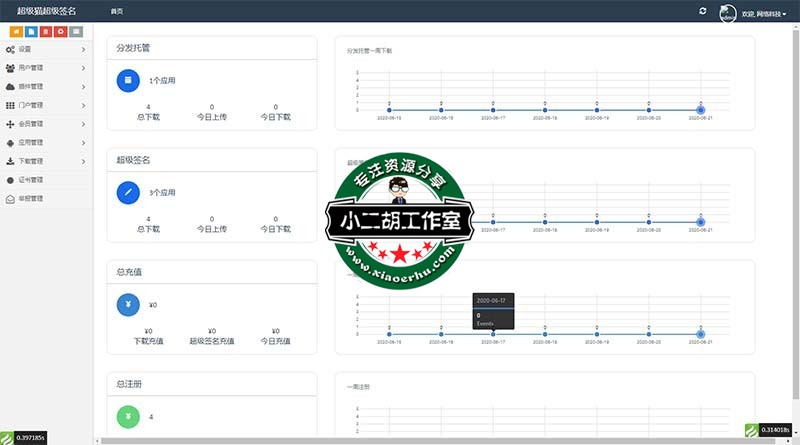Open the welcome user dropdown menu
The image size is (800, 445).
764,12
